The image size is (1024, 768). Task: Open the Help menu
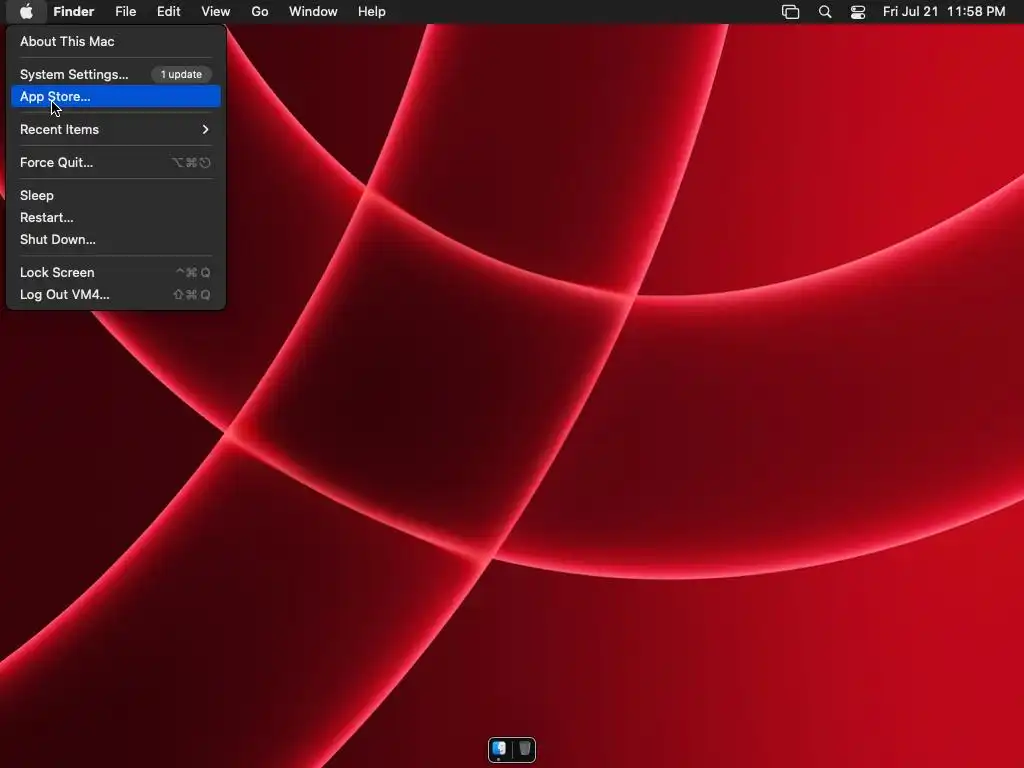(x=372, y=12)
